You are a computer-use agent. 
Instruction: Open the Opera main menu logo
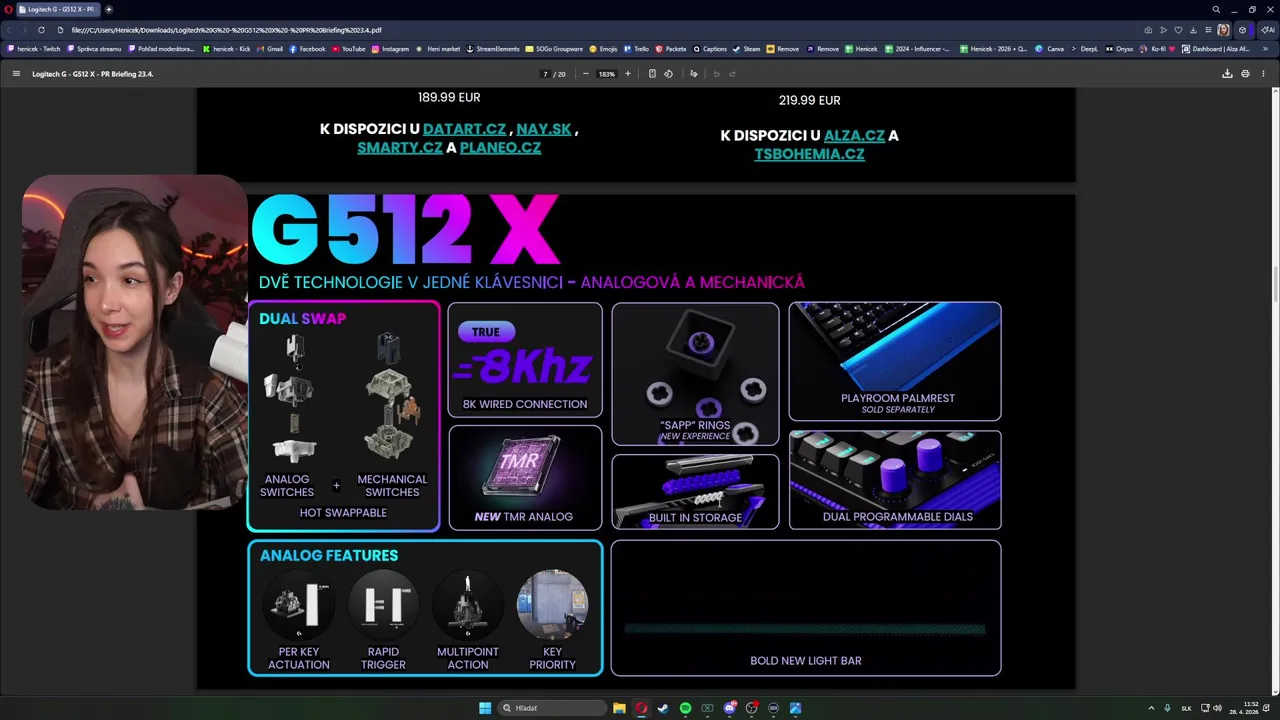click(8, 9)
